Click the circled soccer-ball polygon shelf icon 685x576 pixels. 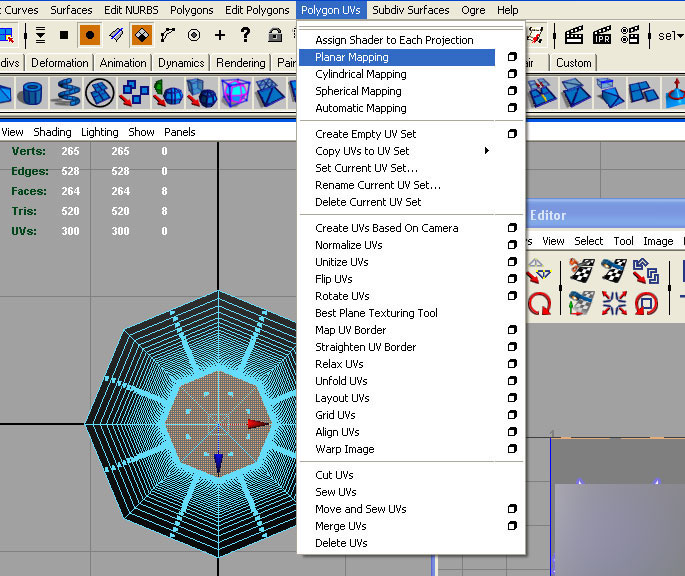click(x=100, y=93)
